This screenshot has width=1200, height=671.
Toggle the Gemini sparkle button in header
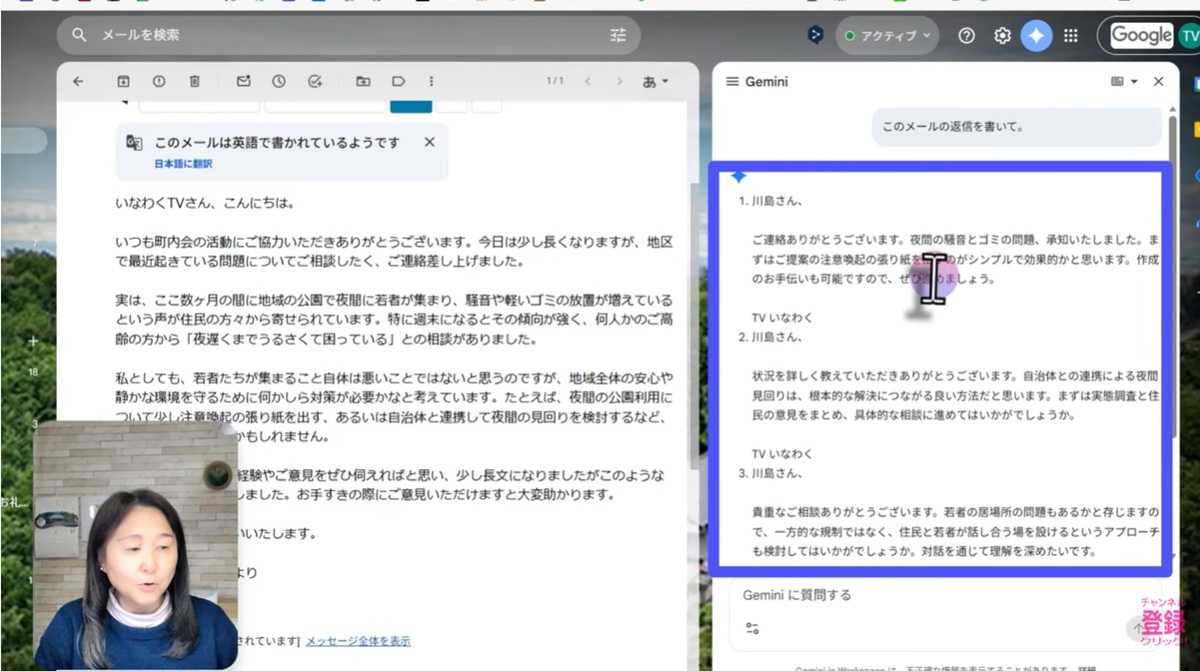1036,35
